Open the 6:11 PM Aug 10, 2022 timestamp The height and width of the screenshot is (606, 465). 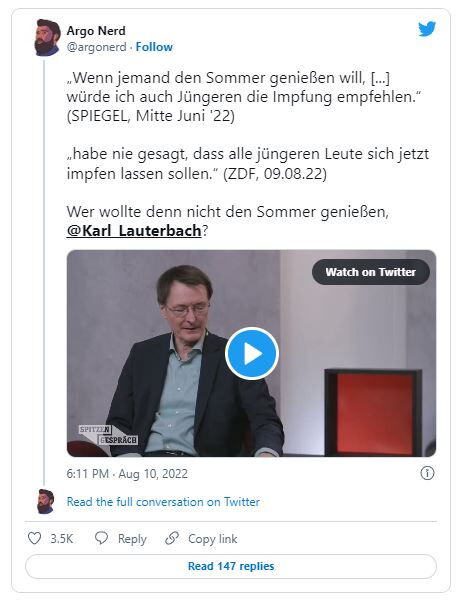click(x=127, y=473)
